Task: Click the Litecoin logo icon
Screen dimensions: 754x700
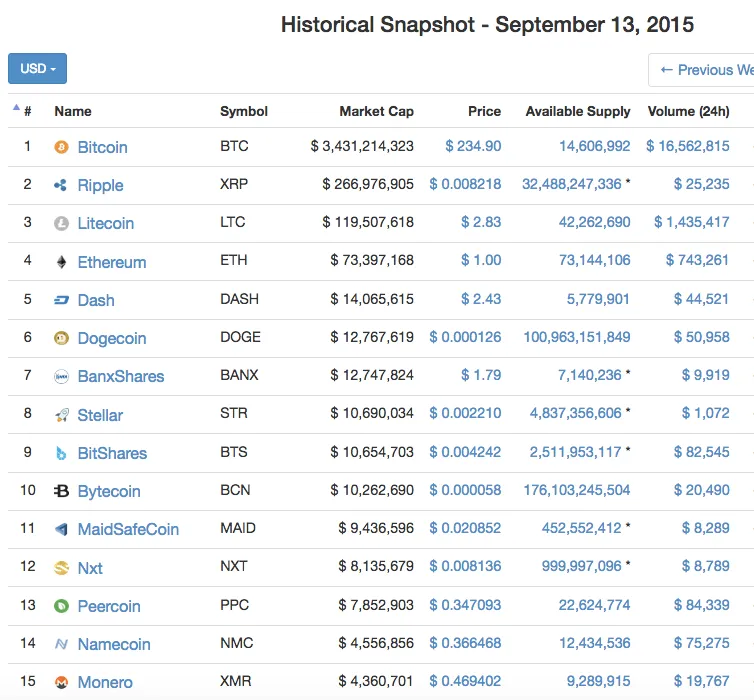Action: pyautogui.click(x=61, y=223)
